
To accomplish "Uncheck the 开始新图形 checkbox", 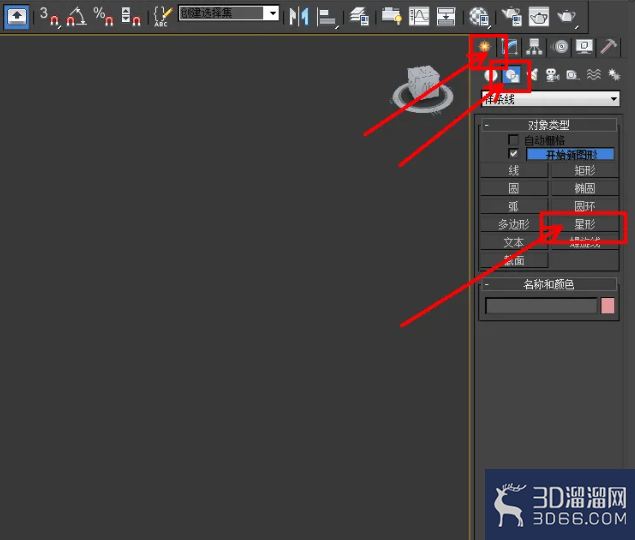I will pyautogui.click(x=513, y=154).
